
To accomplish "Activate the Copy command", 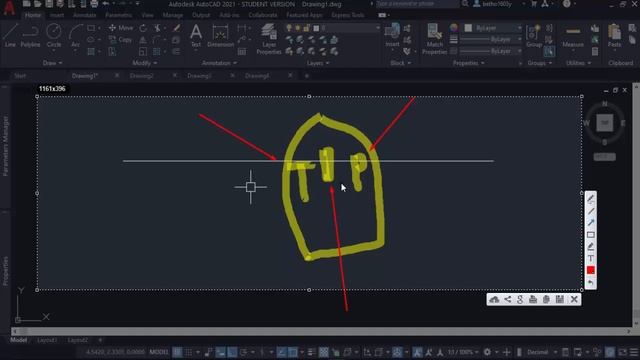I will [120, 40].
